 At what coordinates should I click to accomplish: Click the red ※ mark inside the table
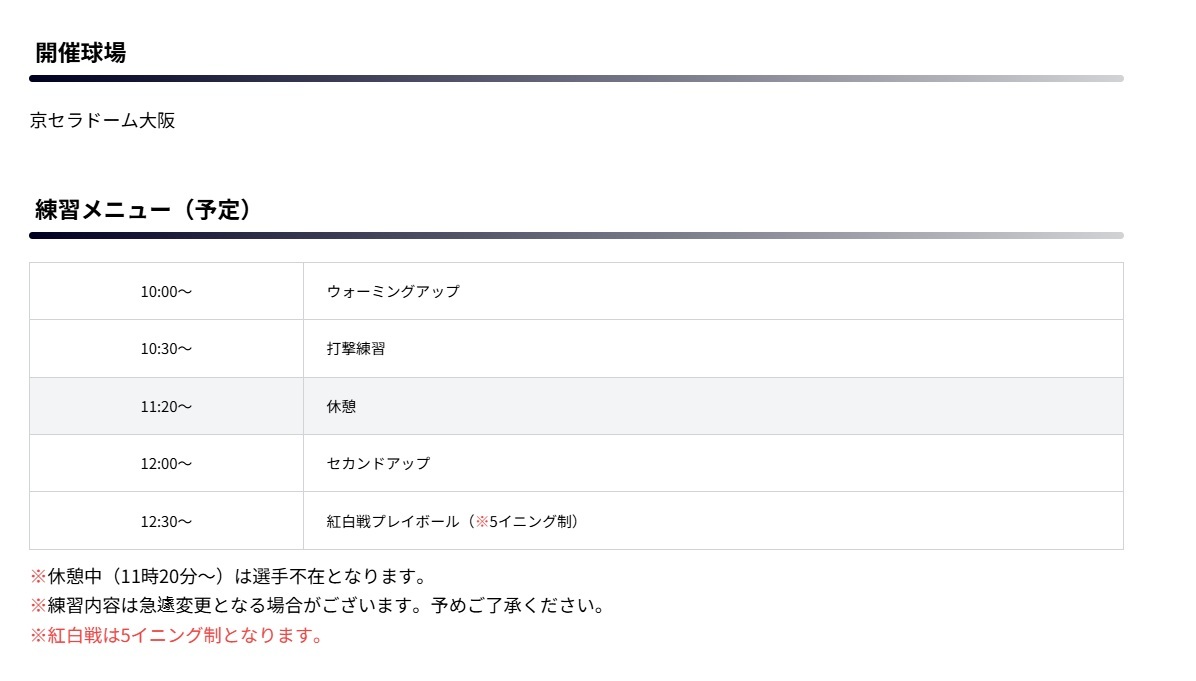pos(482,521)
